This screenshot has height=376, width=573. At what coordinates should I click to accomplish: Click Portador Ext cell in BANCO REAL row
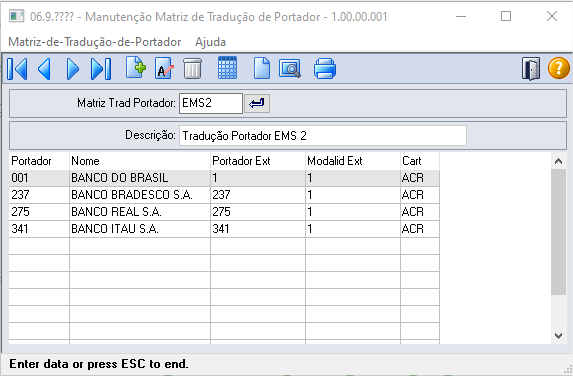coord(258,212)
